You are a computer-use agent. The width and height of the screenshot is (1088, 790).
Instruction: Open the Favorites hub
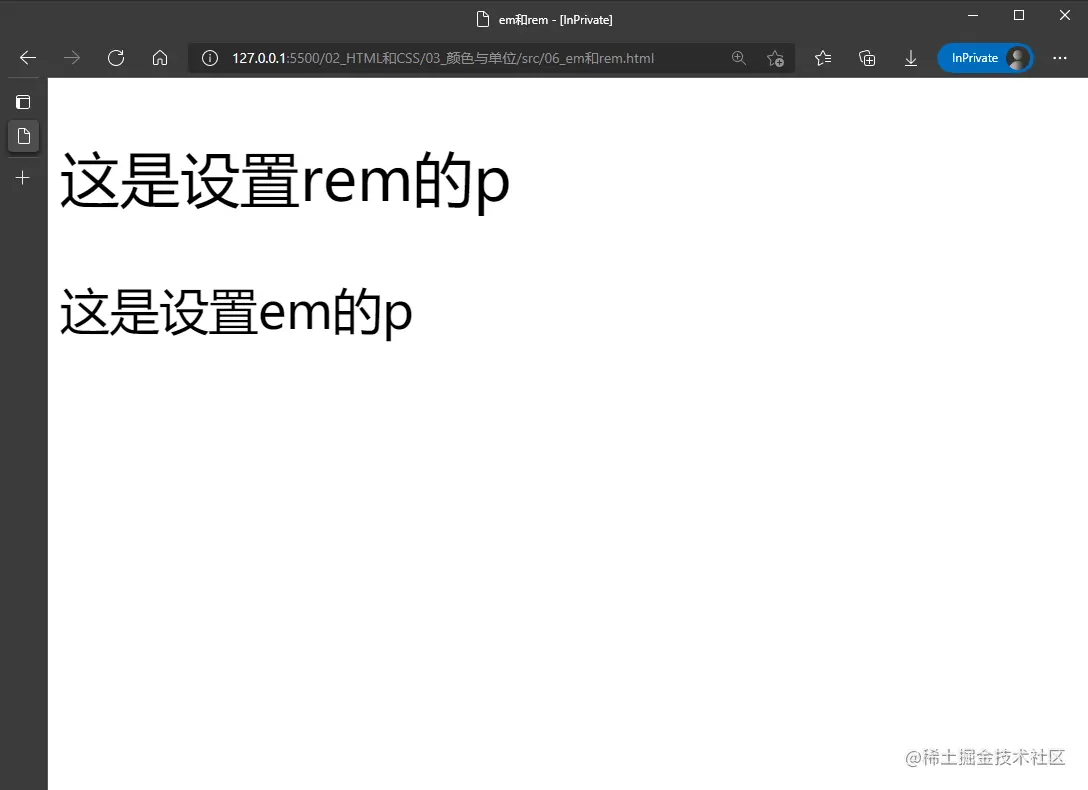823,58
